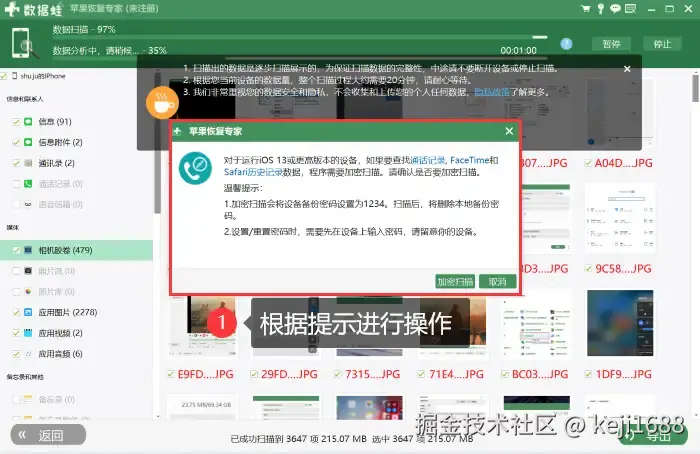Click the 相机胶卷 camera roll icon
Viewport: 700px width, 454px height.
[28, 250]
